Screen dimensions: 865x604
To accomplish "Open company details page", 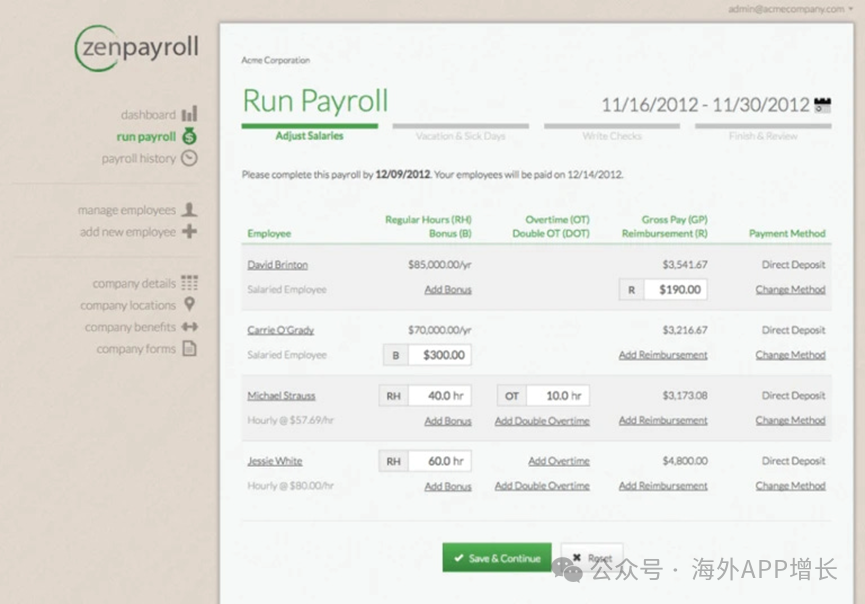I will pyautogui.click(x=134, y=284).
